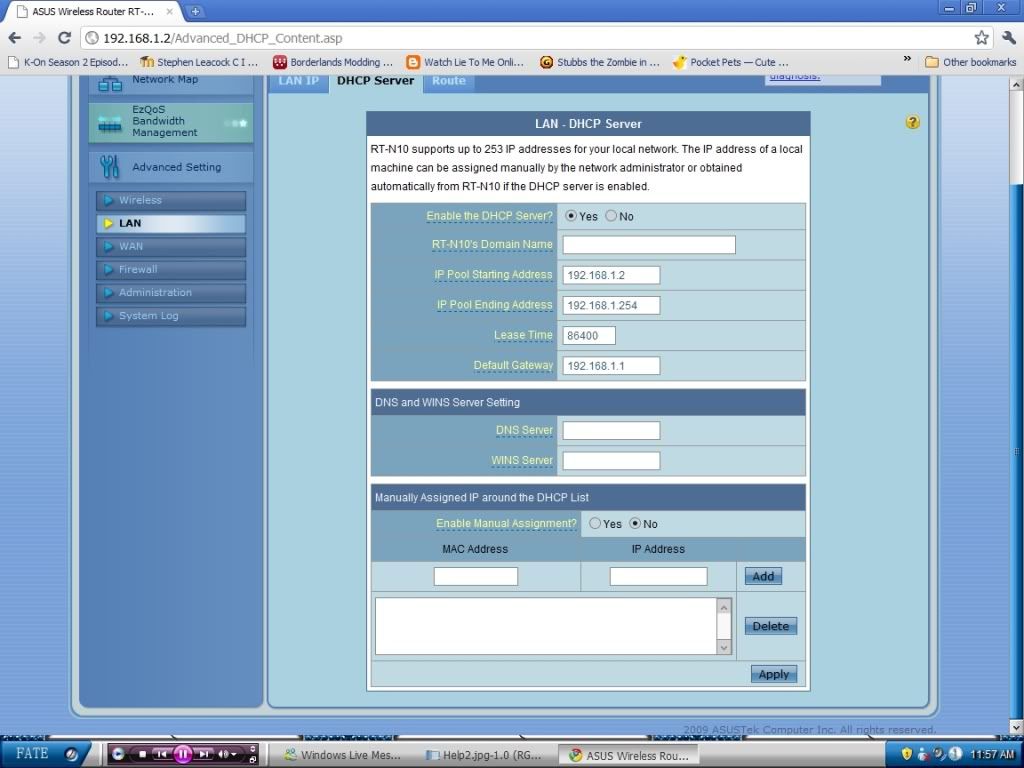Open a new browser tab
This screenshot has height=768, width=1024.
click(195, 11)
